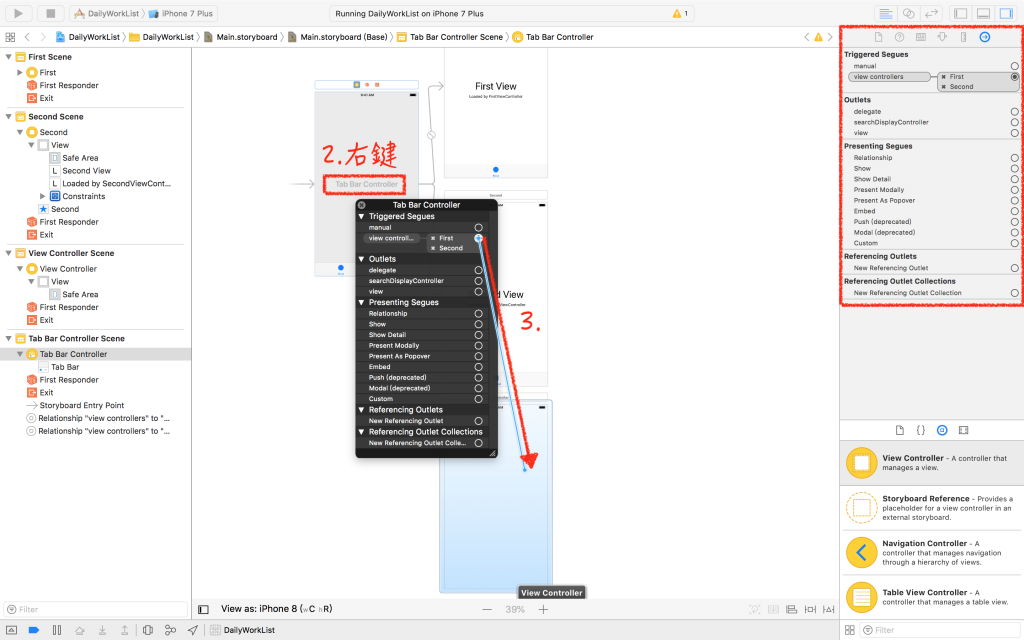Select the Standard editor icon
1024x640 pixels.
(x=886, y=13)
